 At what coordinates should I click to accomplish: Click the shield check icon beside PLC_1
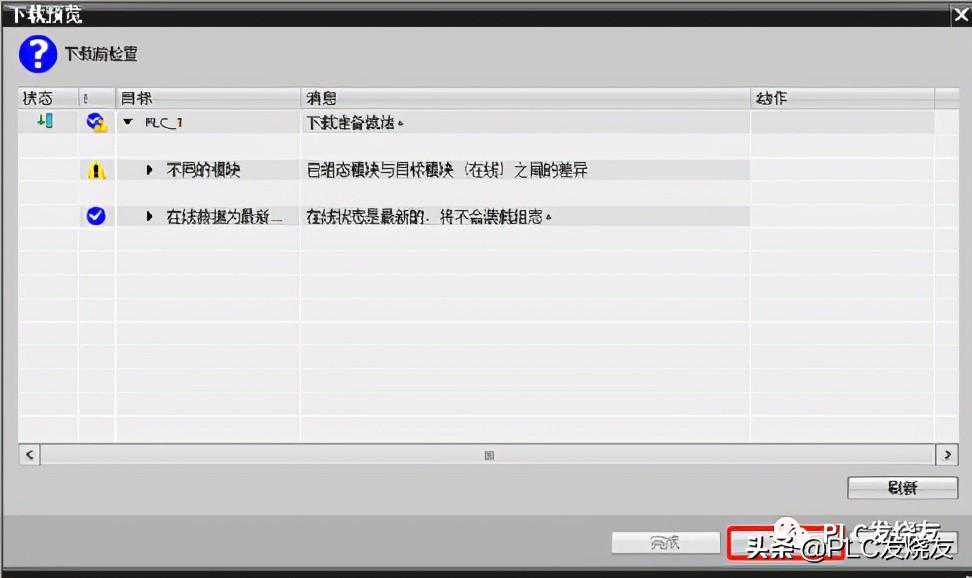tap(96, 122)
